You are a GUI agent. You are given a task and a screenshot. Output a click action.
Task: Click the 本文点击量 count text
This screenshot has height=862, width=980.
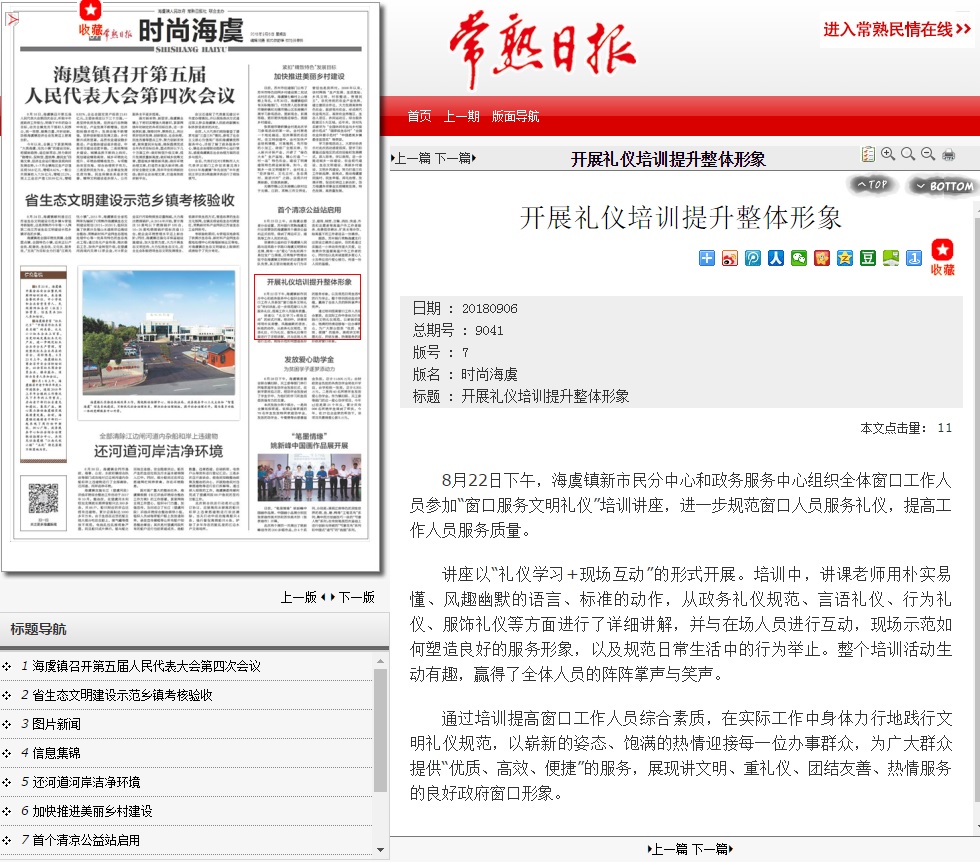pyautogui.click(x=906, y=428)
